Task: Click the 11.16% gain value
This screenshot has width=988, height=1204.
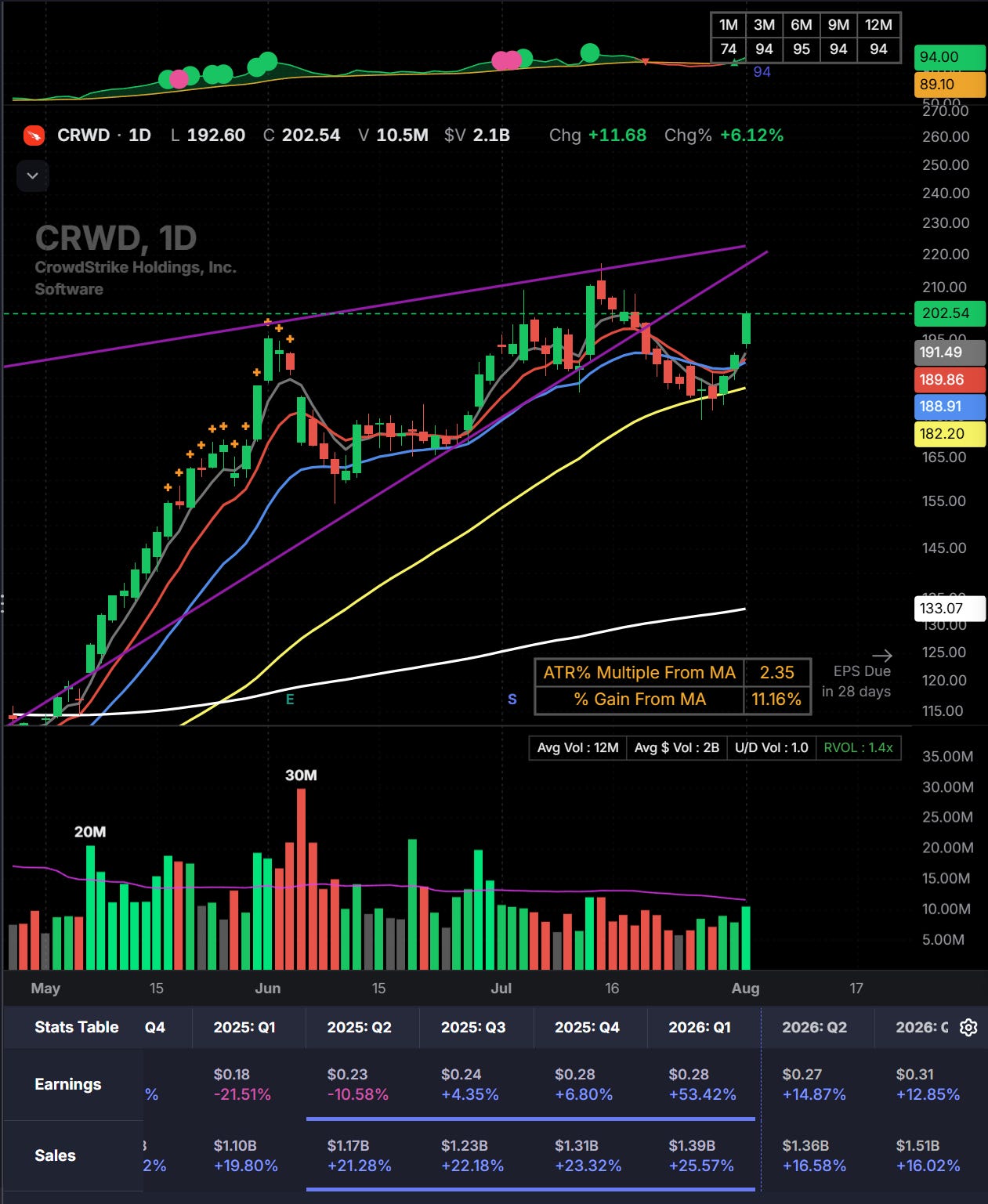Action: coord(776,700)
